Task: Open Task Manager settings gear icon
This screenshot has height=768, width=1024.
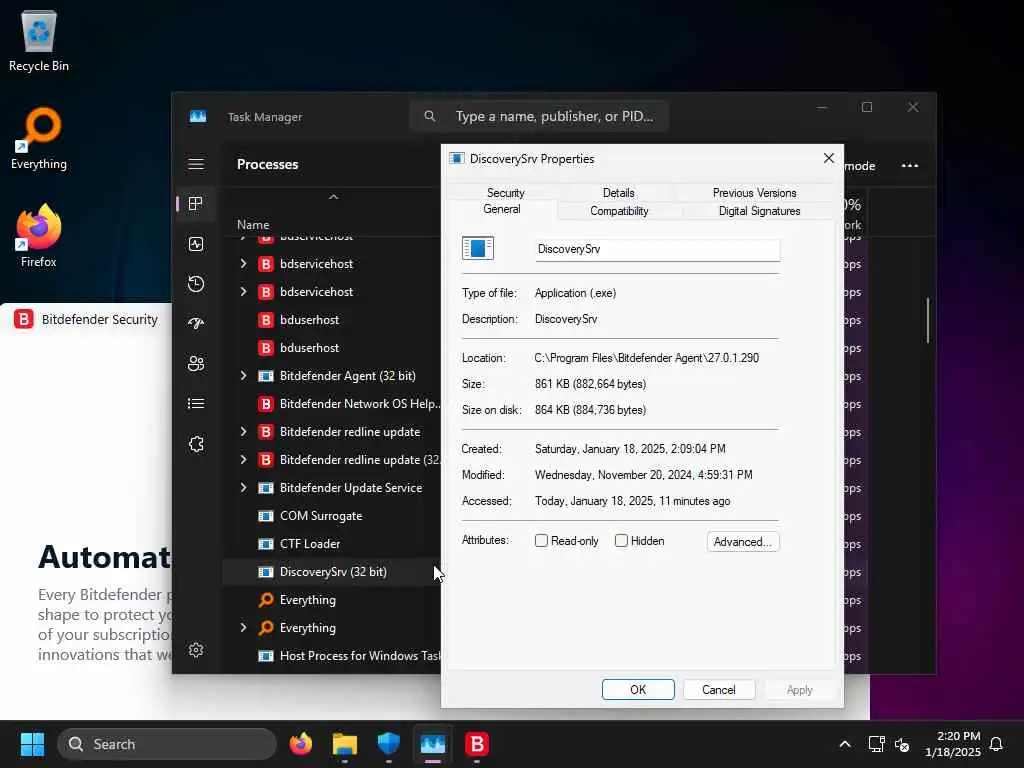Action: click(x=196, y=650)
